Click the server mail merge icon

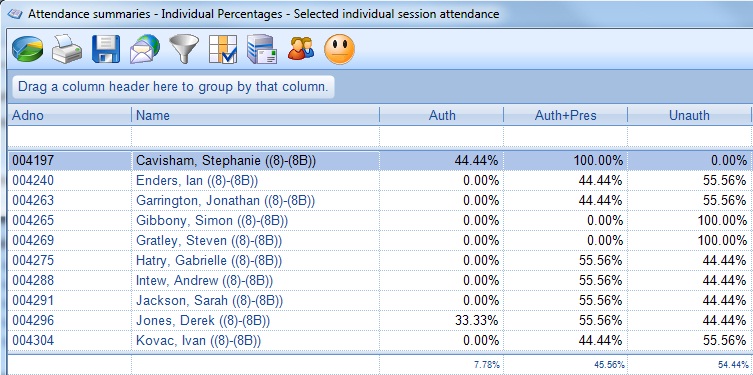click(262, 49)
